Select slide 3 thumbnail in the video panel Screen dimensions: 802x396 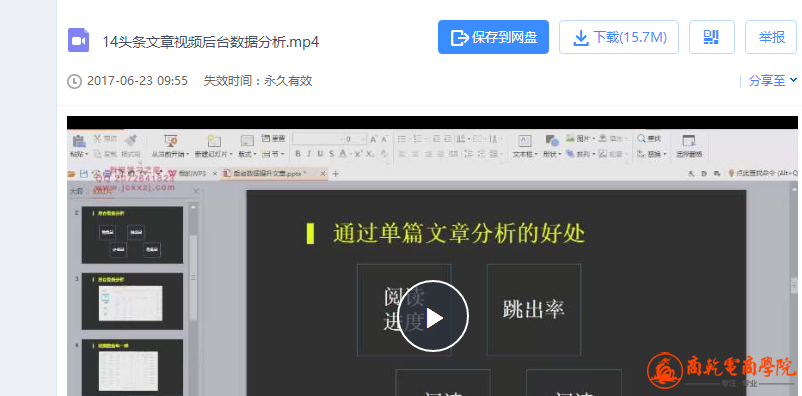click(132, 301)
